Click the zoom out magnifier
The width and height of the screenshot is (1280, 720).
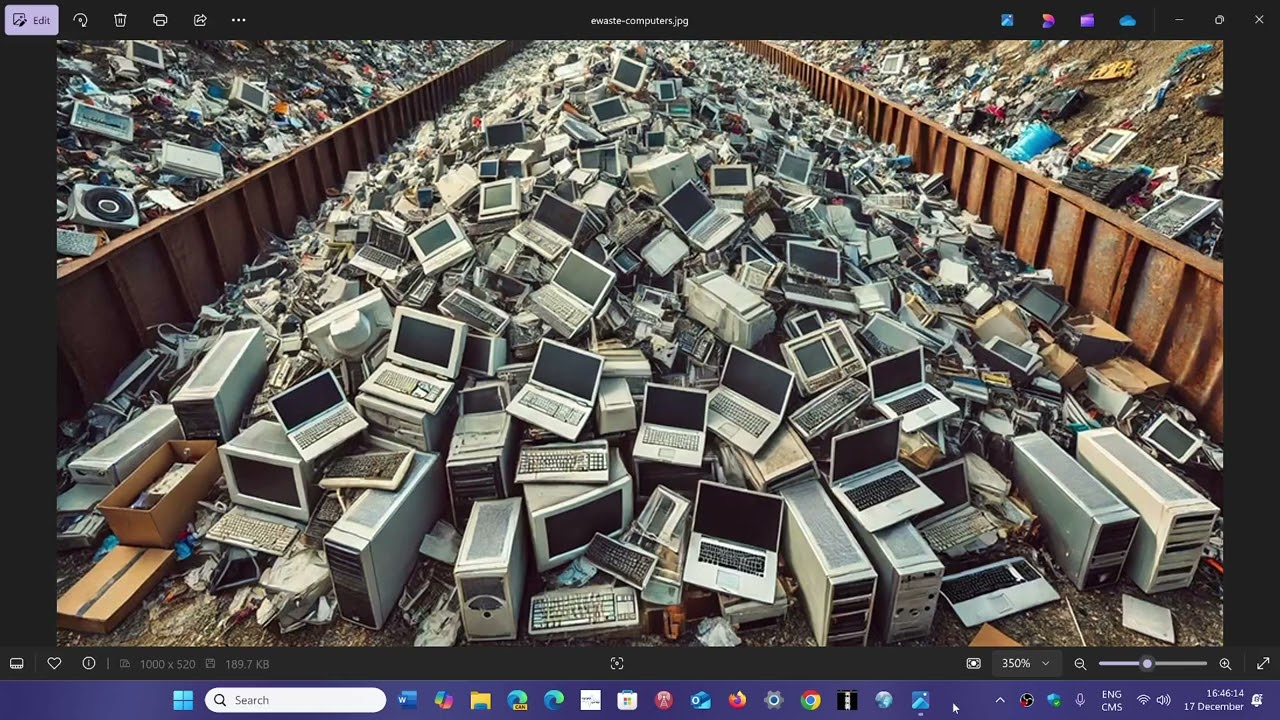(1080, 663)
